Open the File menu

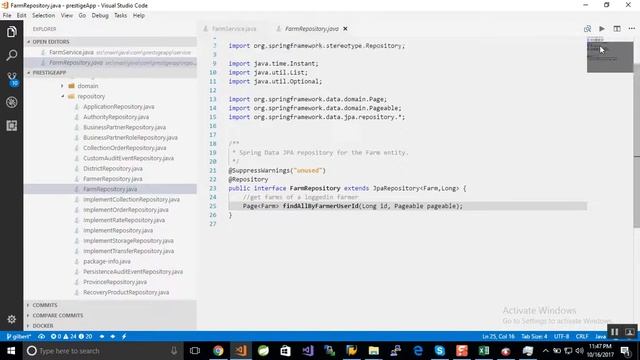(7, 16)
